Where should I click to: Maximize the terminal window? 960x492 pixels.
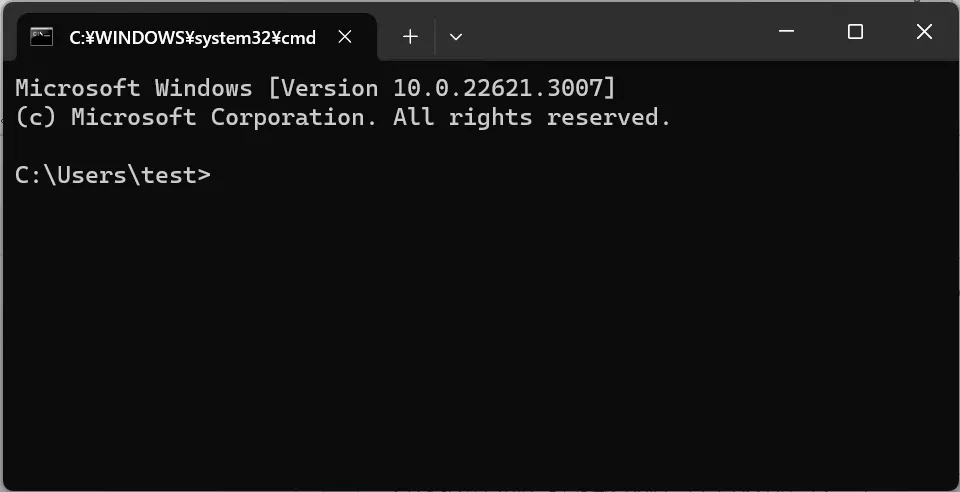click(855, 31)
